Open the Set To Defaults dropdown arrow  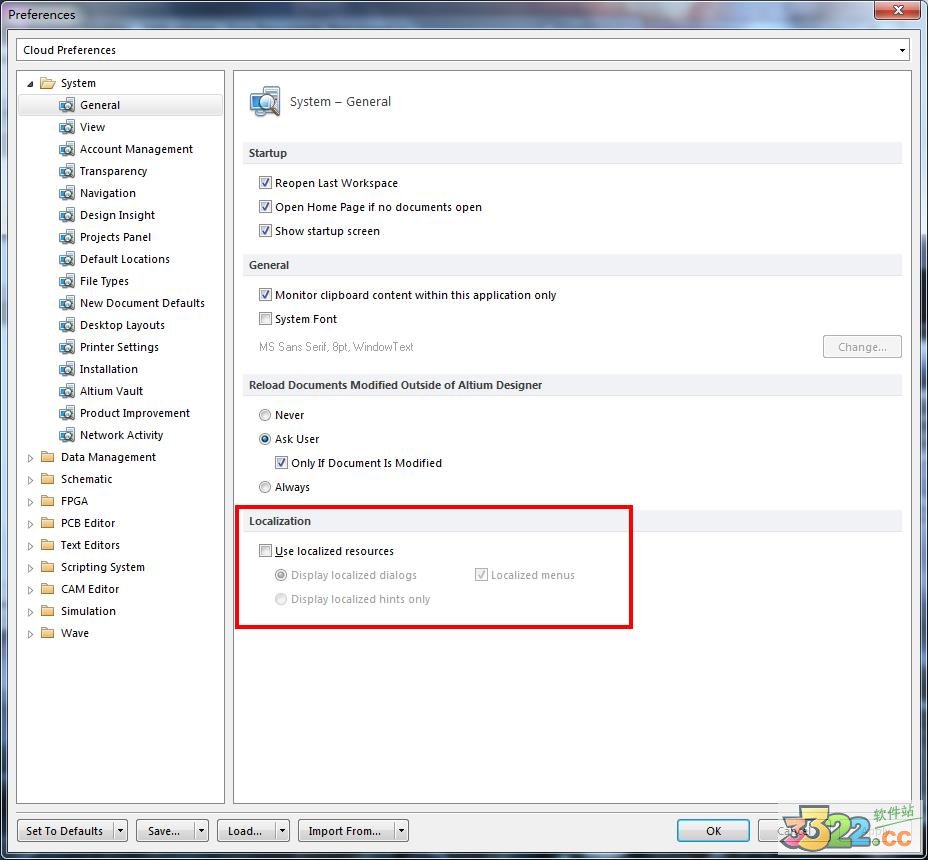120,831
